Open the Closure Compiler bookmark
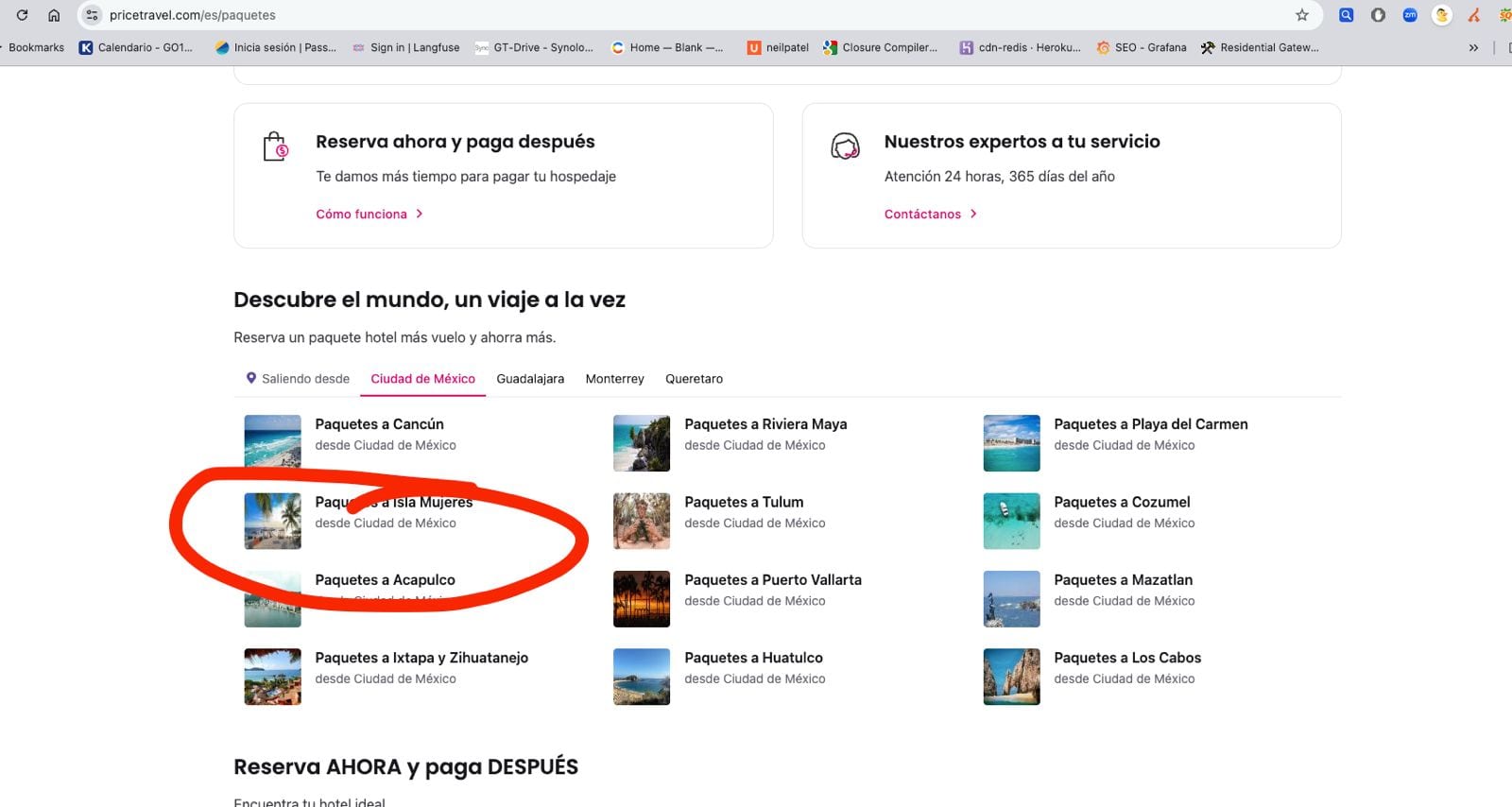 point(880,47)
